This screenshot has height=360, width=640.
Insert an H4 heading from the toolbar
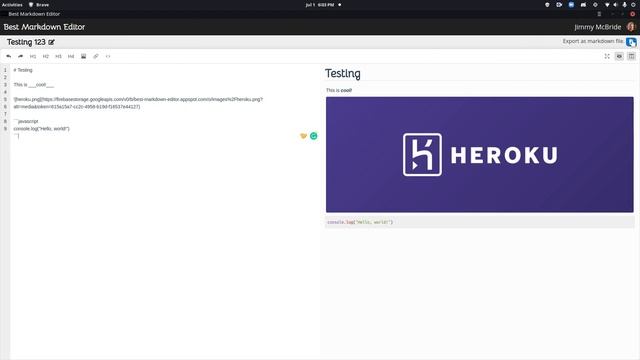(71, 56)
